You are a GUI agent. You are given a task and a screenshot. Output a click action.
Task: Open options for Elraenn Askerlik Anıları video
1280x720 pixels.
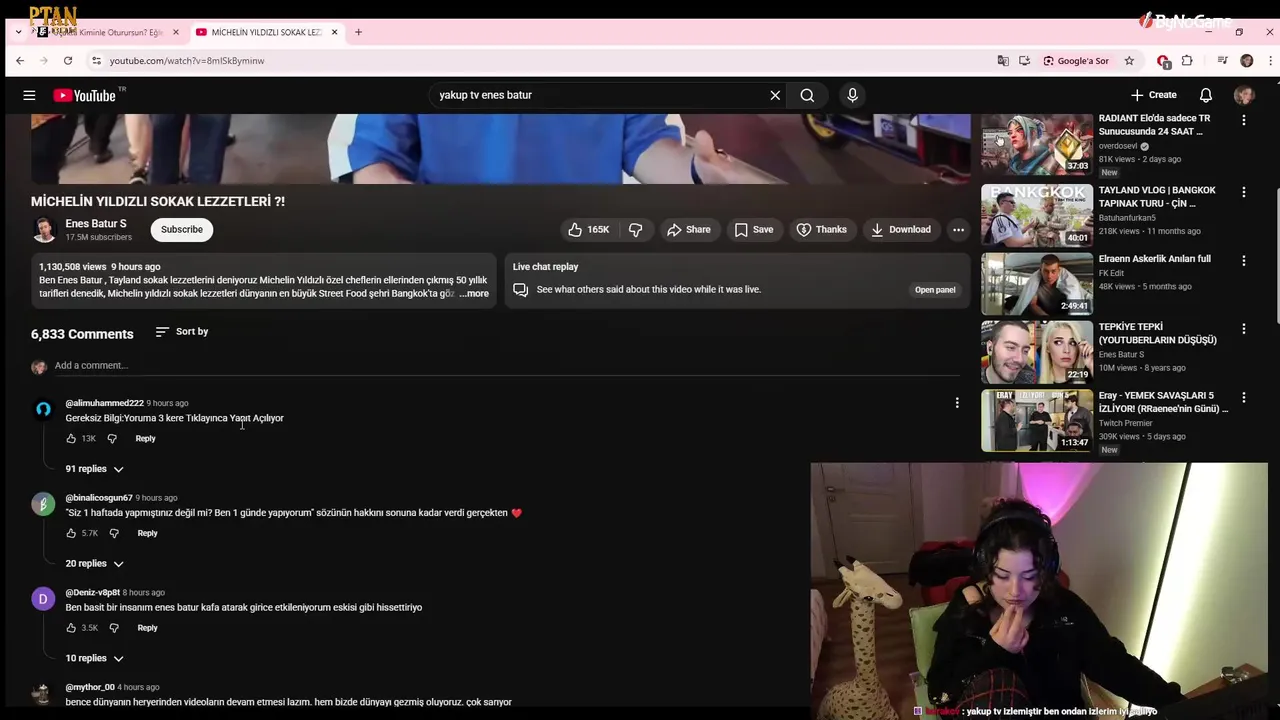point(1244,260)
